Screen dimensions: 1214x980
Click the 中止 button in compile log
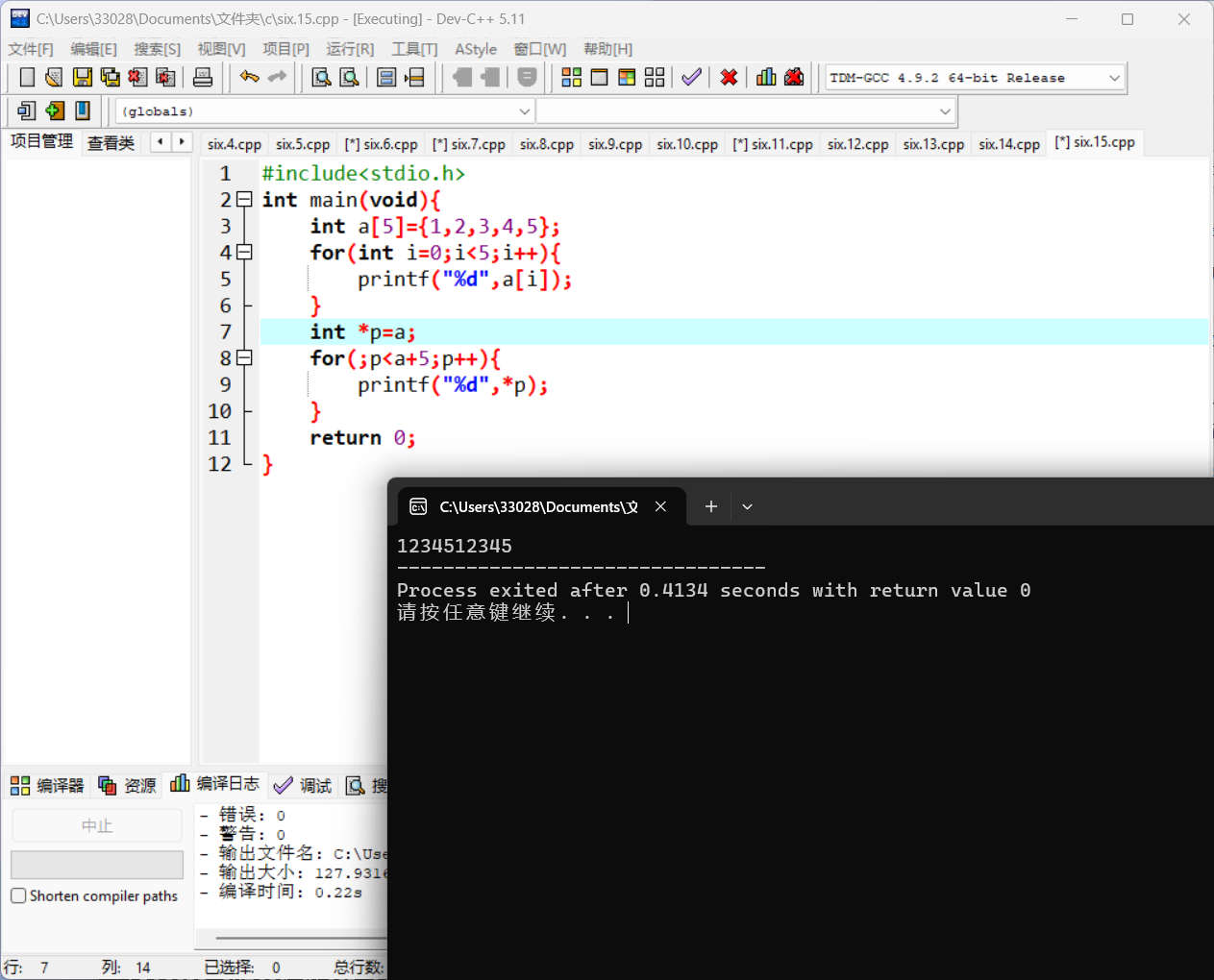pyautogui.click(x=97, y=825)
